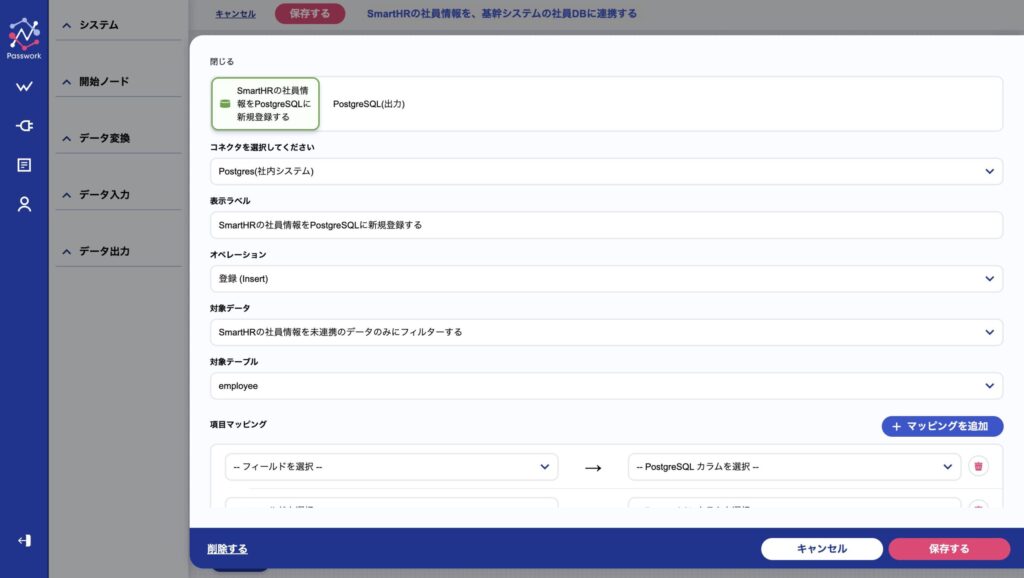Click the logout icon at sidebar bottom
The height and width of the screenshot is (578, 1024).
pyautogui.click(x=24, y=540)
